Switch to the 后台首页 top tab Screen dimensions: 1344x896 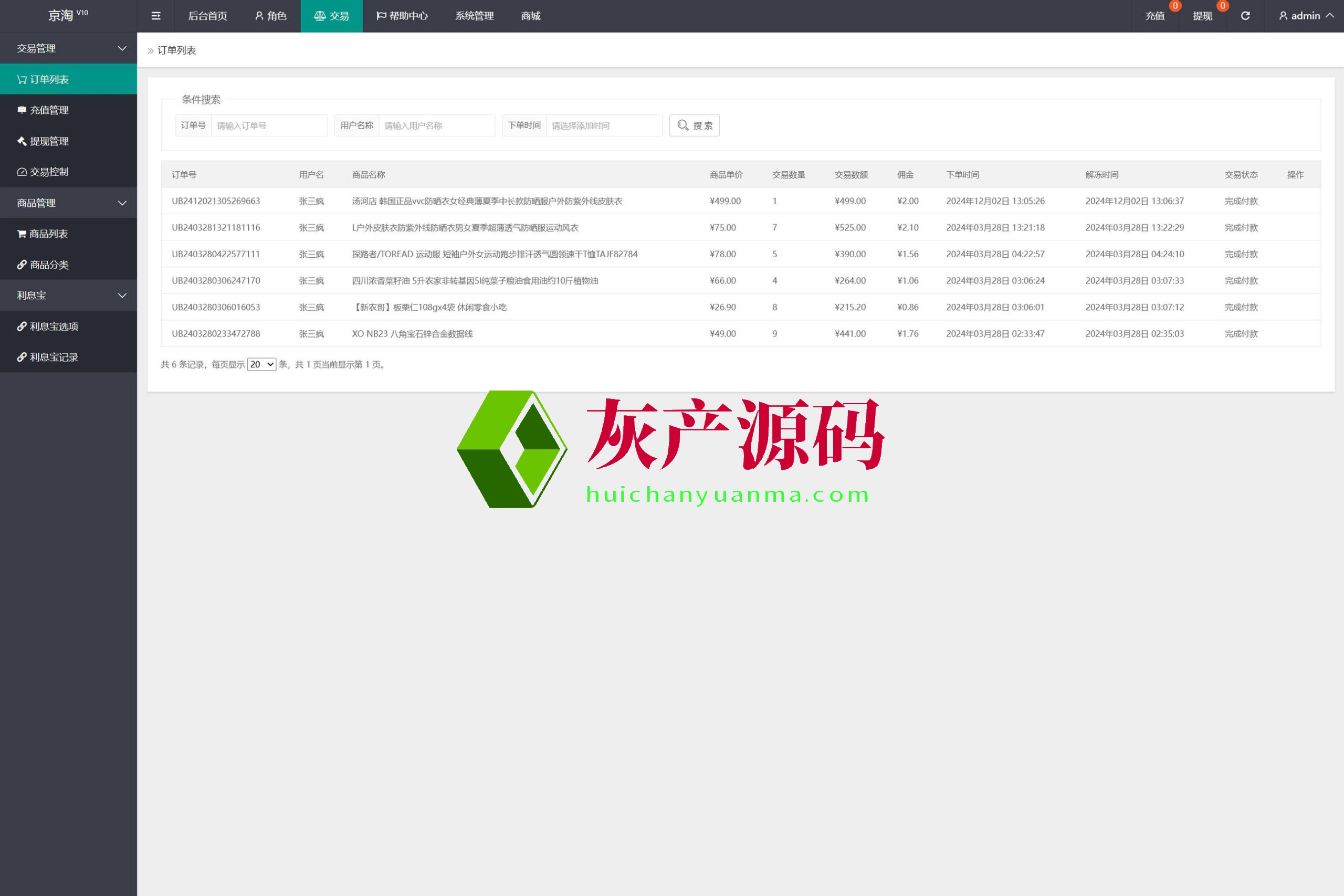(x=207, y=16)
